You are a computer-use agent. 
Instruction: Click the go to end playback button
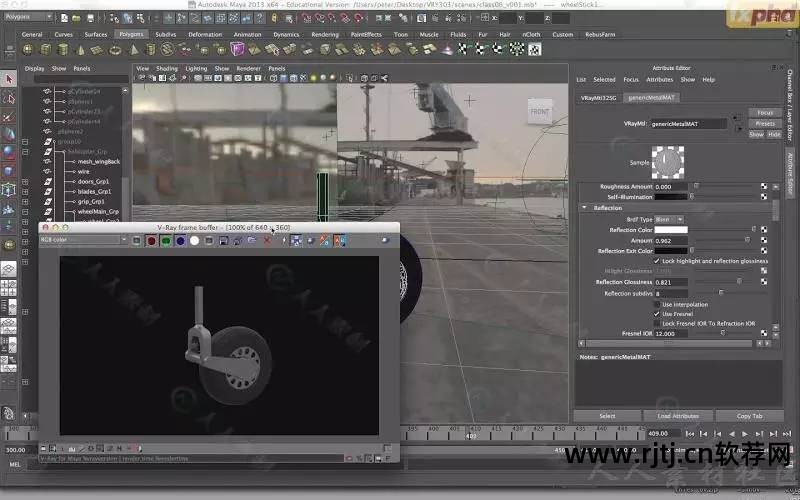[787, 434]
